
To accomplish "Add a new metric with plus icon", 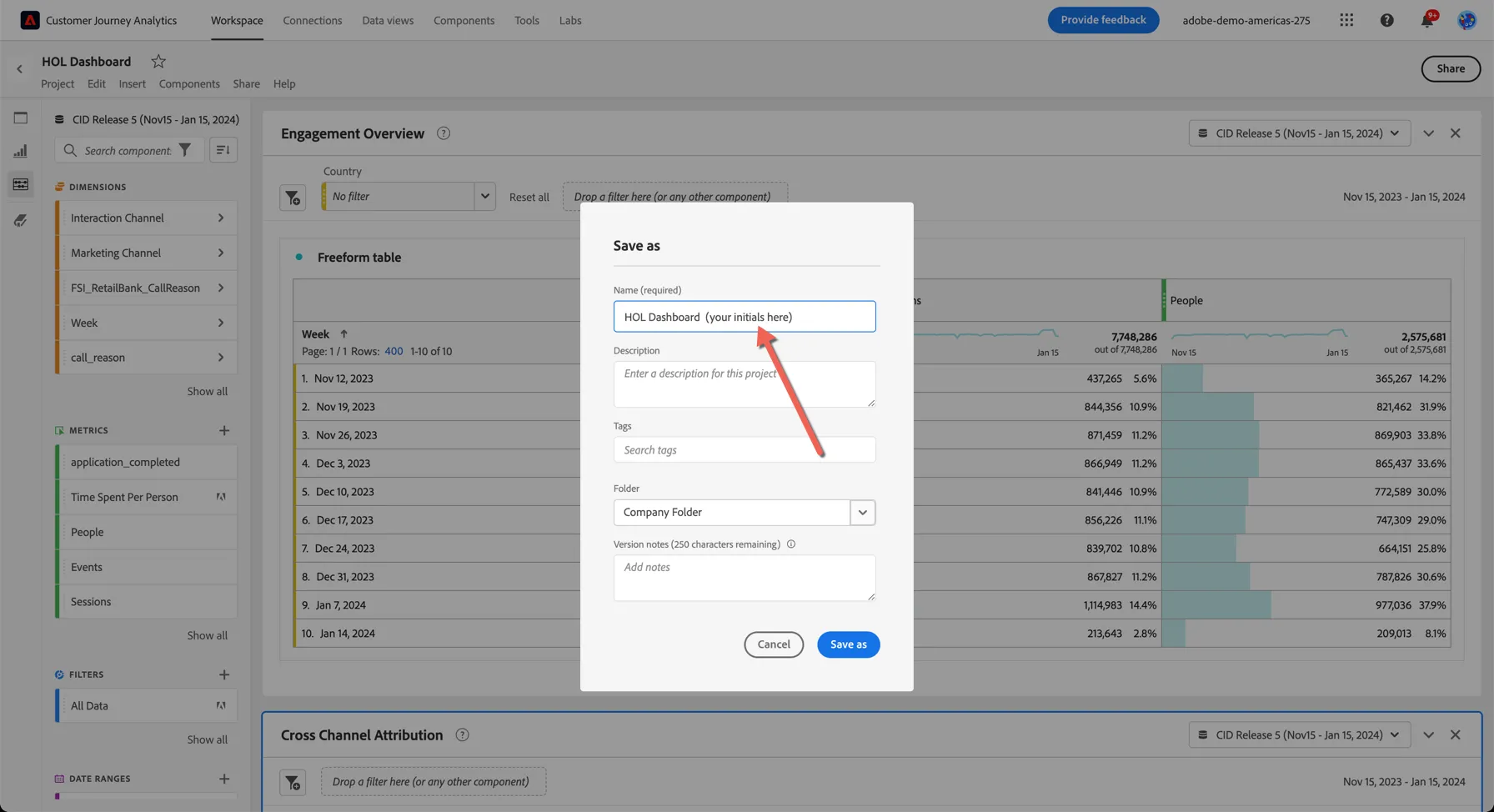I will tap(224, 430).
